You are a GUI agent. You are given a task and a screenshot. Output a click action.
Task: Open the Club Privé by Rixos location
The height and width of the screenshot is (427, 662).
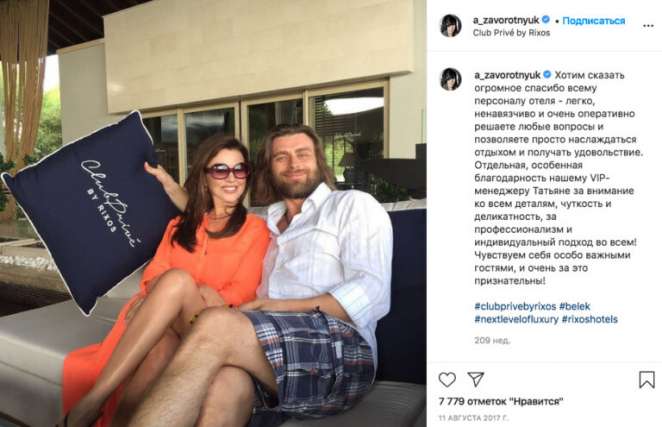click(511, 33)
